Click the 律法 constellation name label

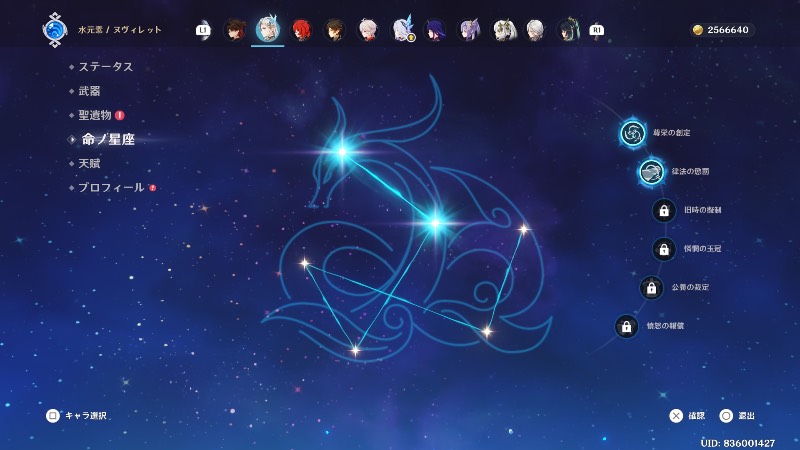click(x=690, y=171)
